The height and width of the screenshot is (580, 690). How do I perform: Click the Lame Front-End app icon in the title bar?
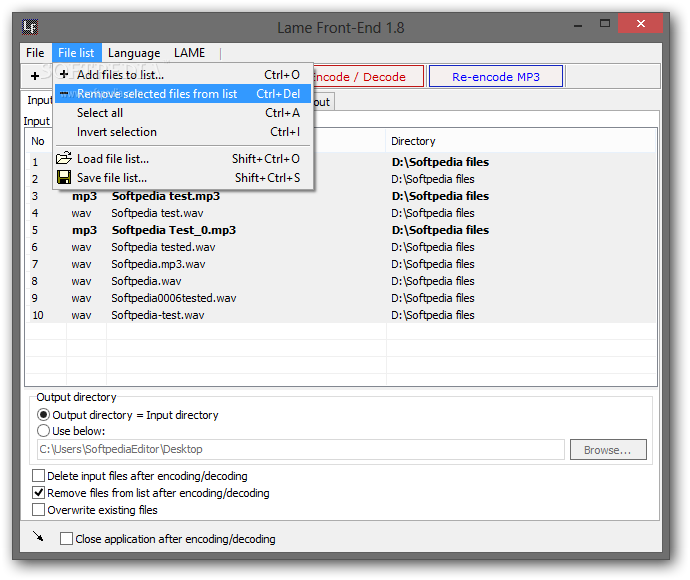(30, 27)
